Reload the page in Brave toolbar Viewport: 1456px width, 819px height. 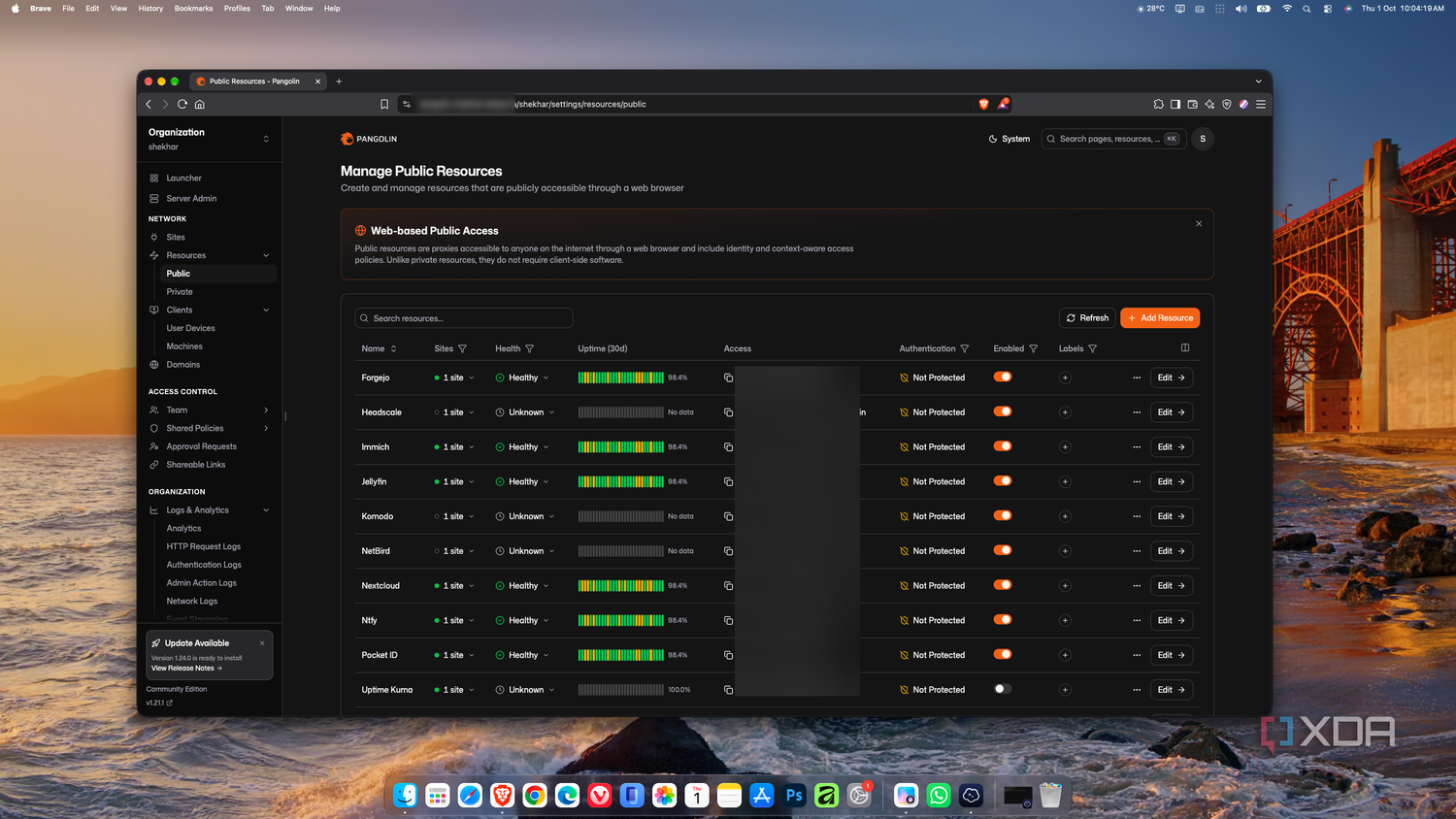click(182, 104)
